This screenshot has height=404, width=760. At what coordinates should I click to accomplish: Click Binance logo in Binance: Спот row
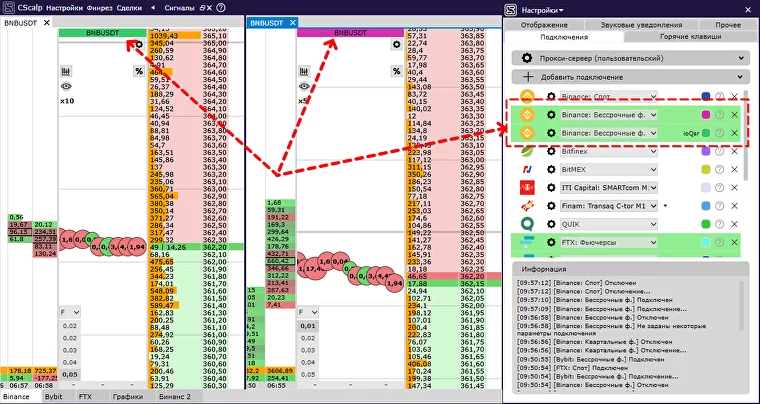pyautogui.click(x=527, y=96)
